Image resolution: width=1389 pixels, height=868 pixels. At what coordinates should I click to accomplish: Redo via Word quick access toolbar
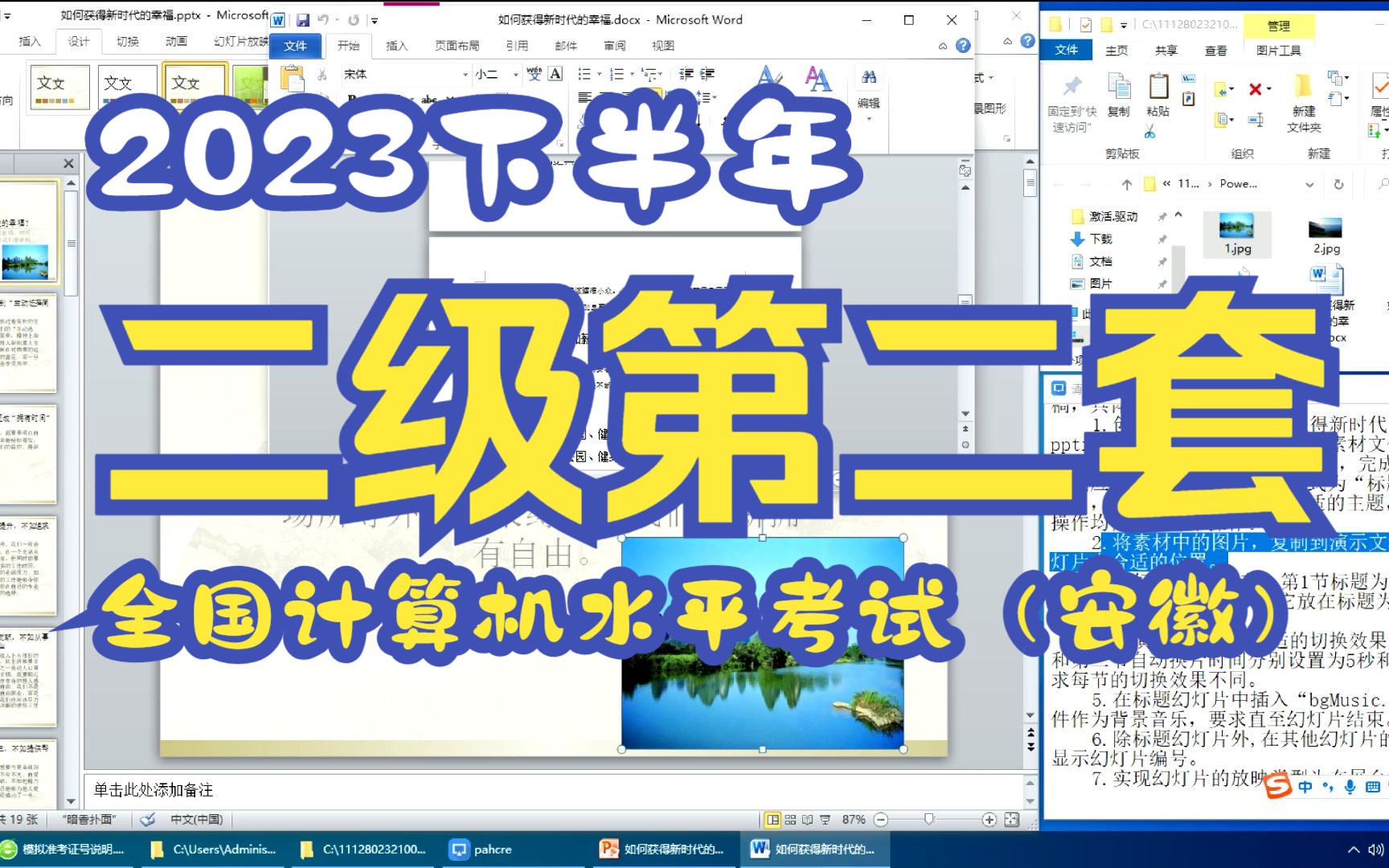tap(353, 20)
